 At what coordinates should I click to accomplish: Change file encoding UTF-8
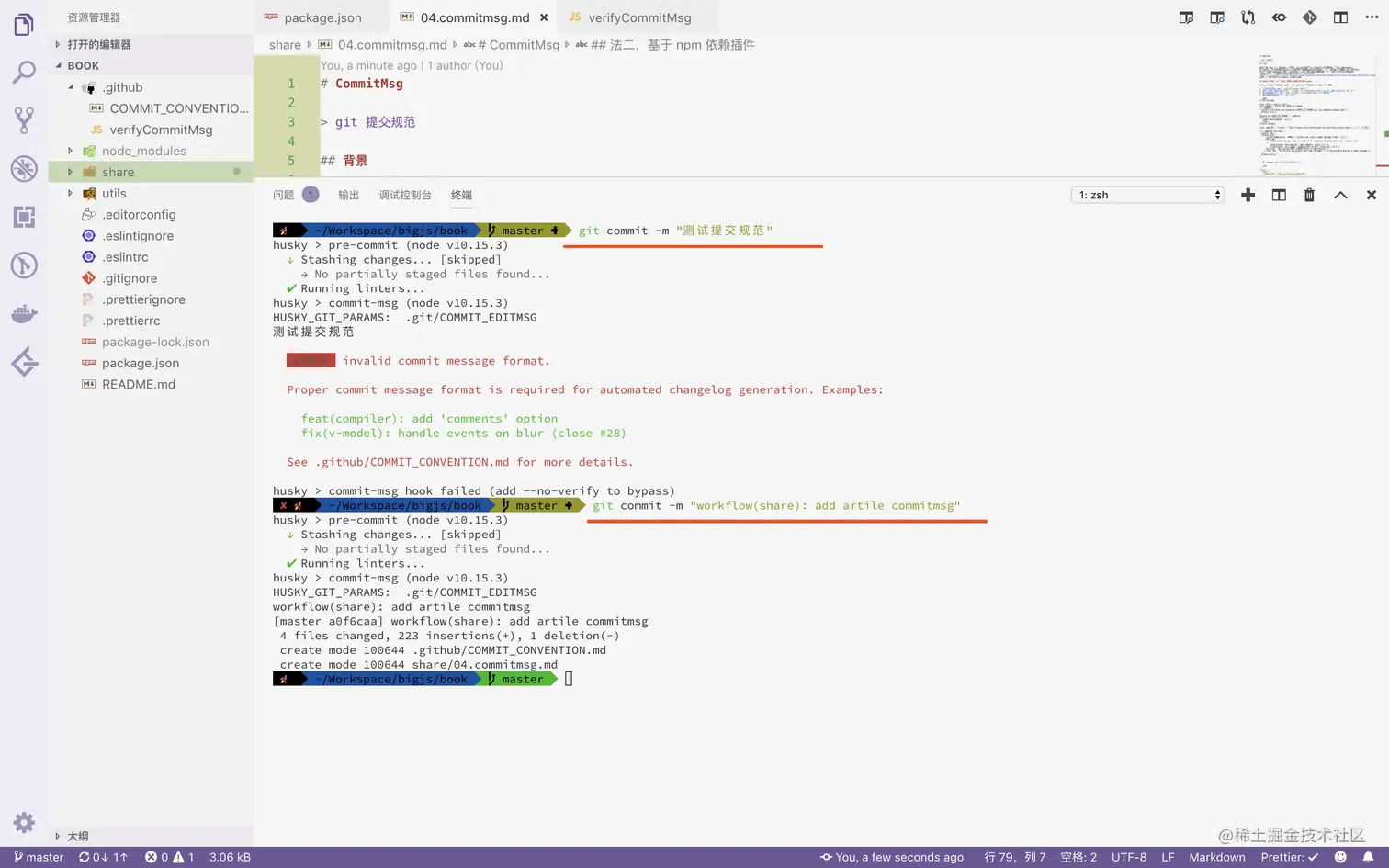click(1129, 857)
